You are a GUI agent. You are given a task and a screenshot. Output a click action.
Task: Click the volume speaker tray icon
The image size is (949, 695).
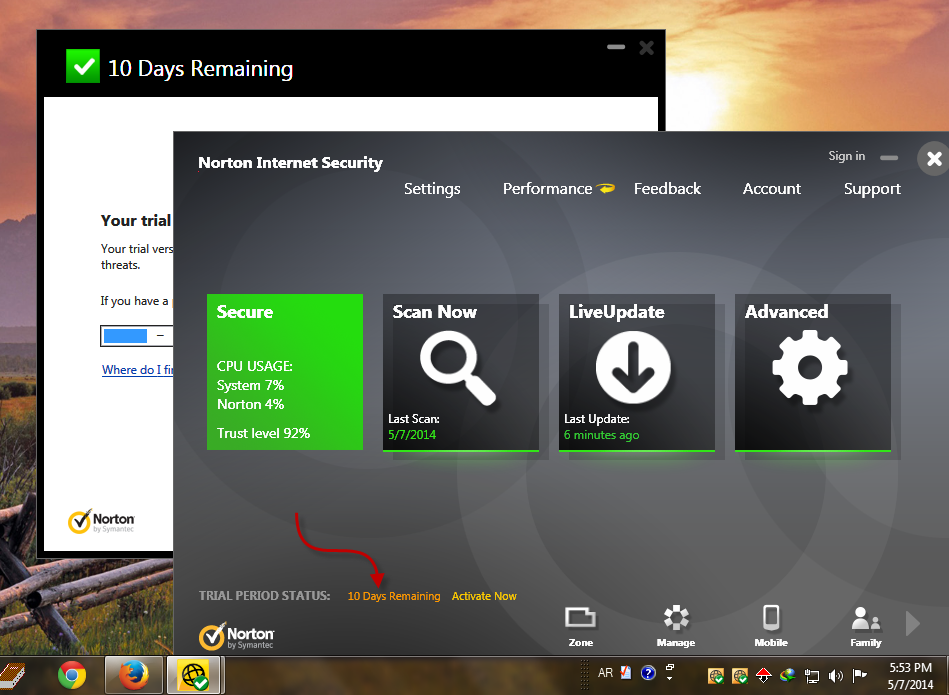(836, 676)
